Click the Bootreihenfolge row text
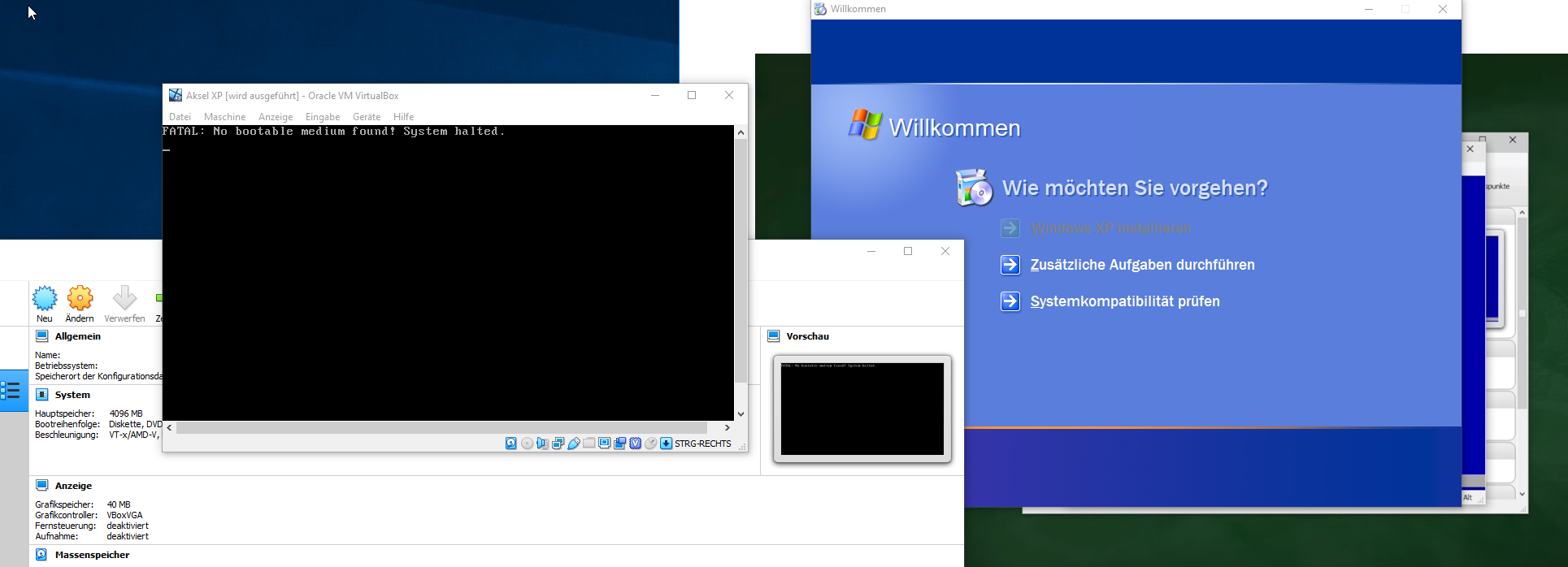Screen dimensions: 1568x567 pyautogui.click(x=98, y=424)
